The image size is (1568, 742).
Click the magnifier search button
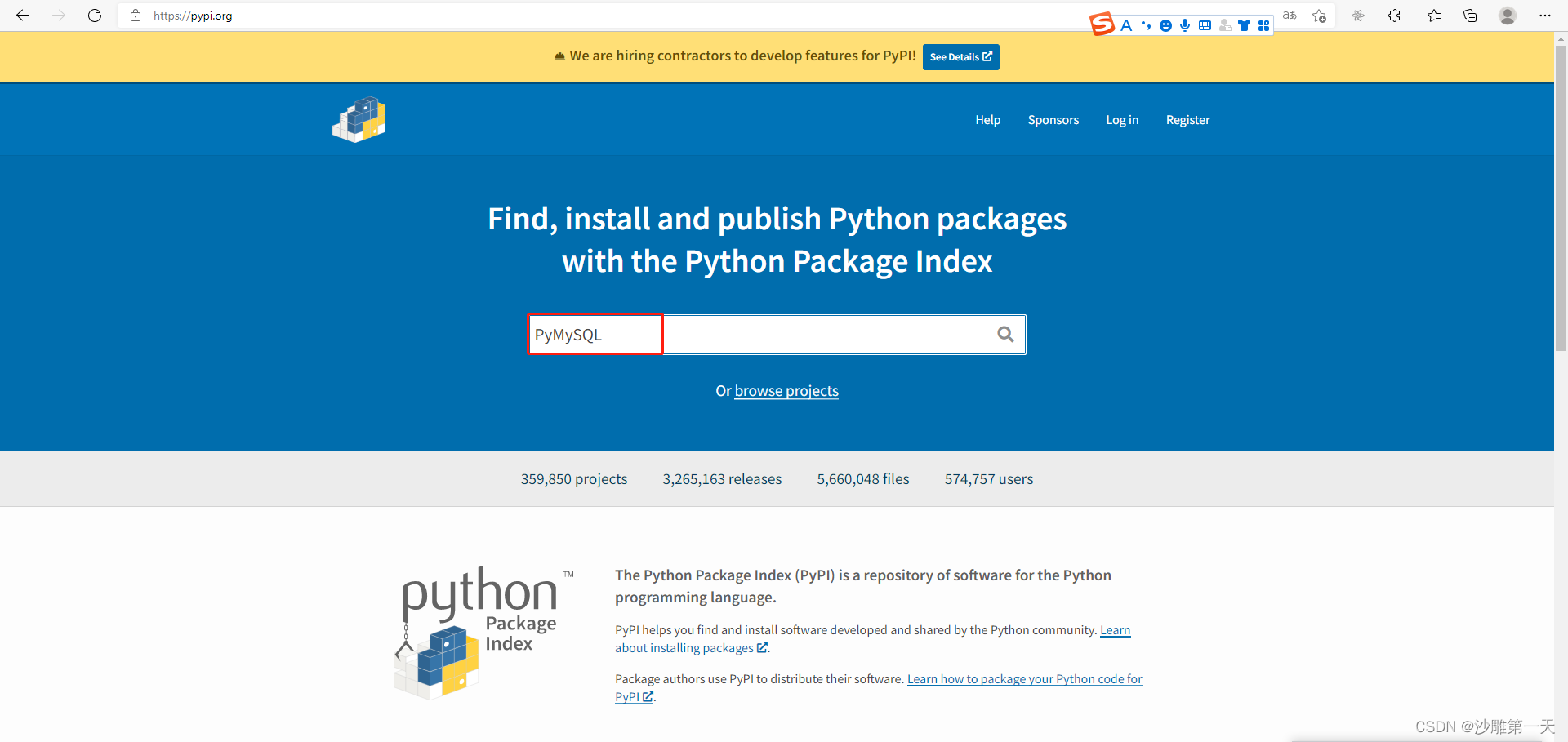(1005, 335)
